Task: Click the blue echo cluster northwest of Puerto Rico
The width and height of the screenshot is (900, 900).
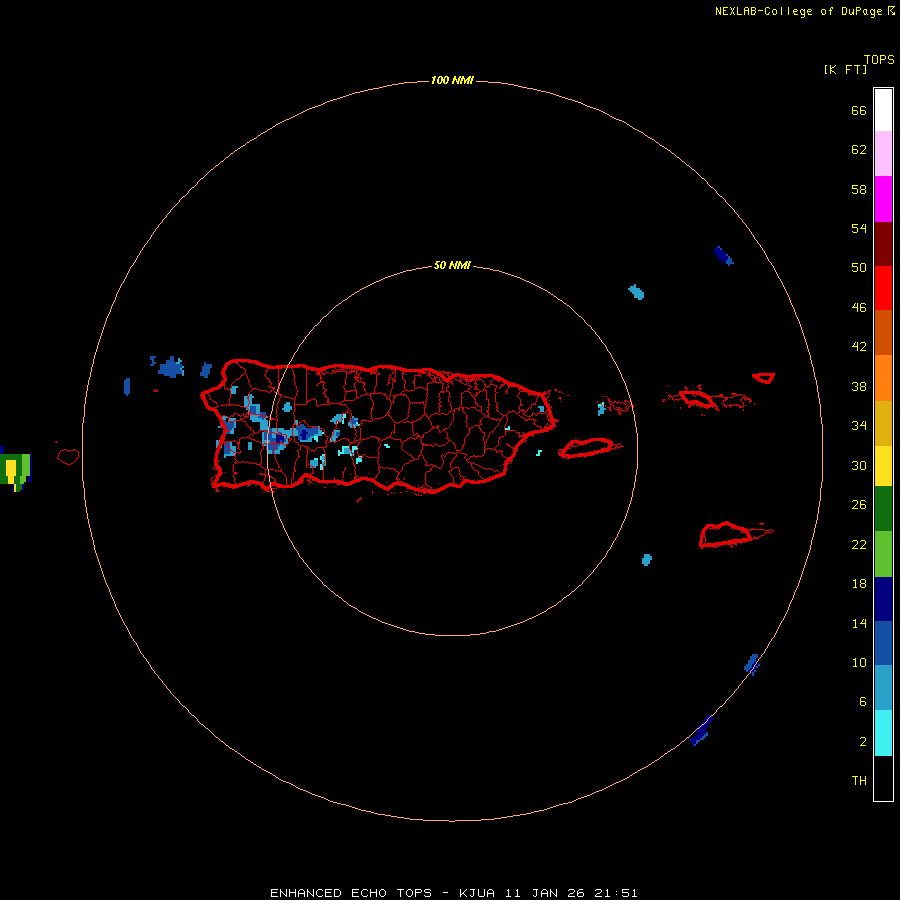Action: pyautogui.click(x=170, y=367)
